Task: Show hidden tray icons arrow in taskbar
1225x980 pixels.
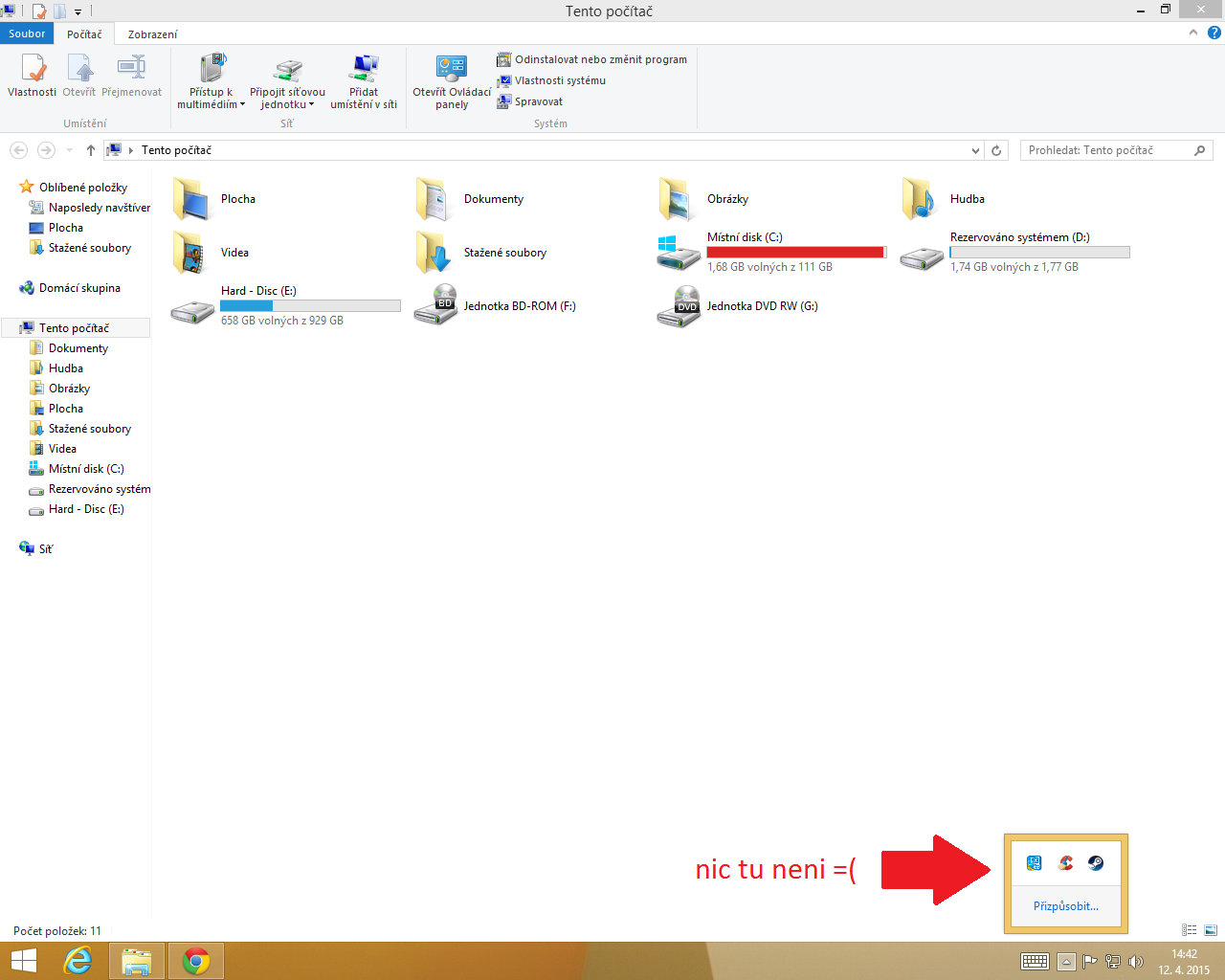Action: (1066, 962)
